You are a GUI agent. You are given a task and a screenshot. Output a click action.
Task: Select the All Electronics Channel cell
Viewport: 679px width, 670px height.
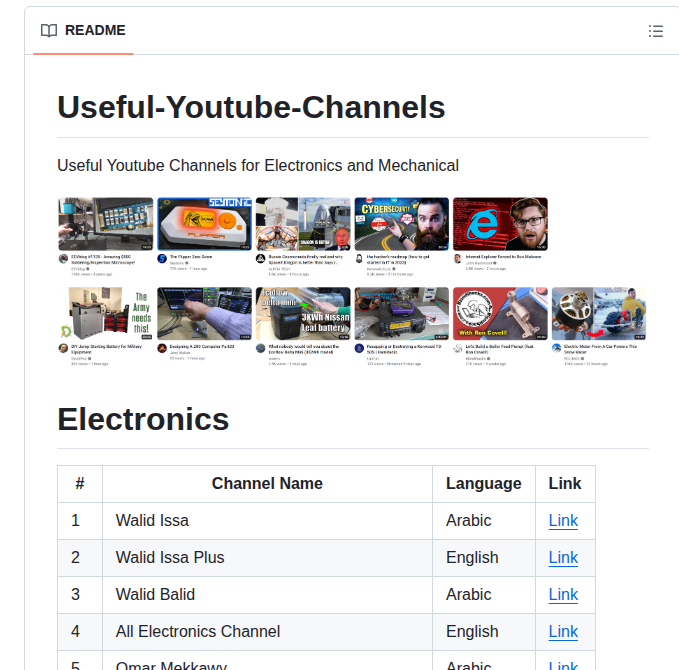[267, 631]
